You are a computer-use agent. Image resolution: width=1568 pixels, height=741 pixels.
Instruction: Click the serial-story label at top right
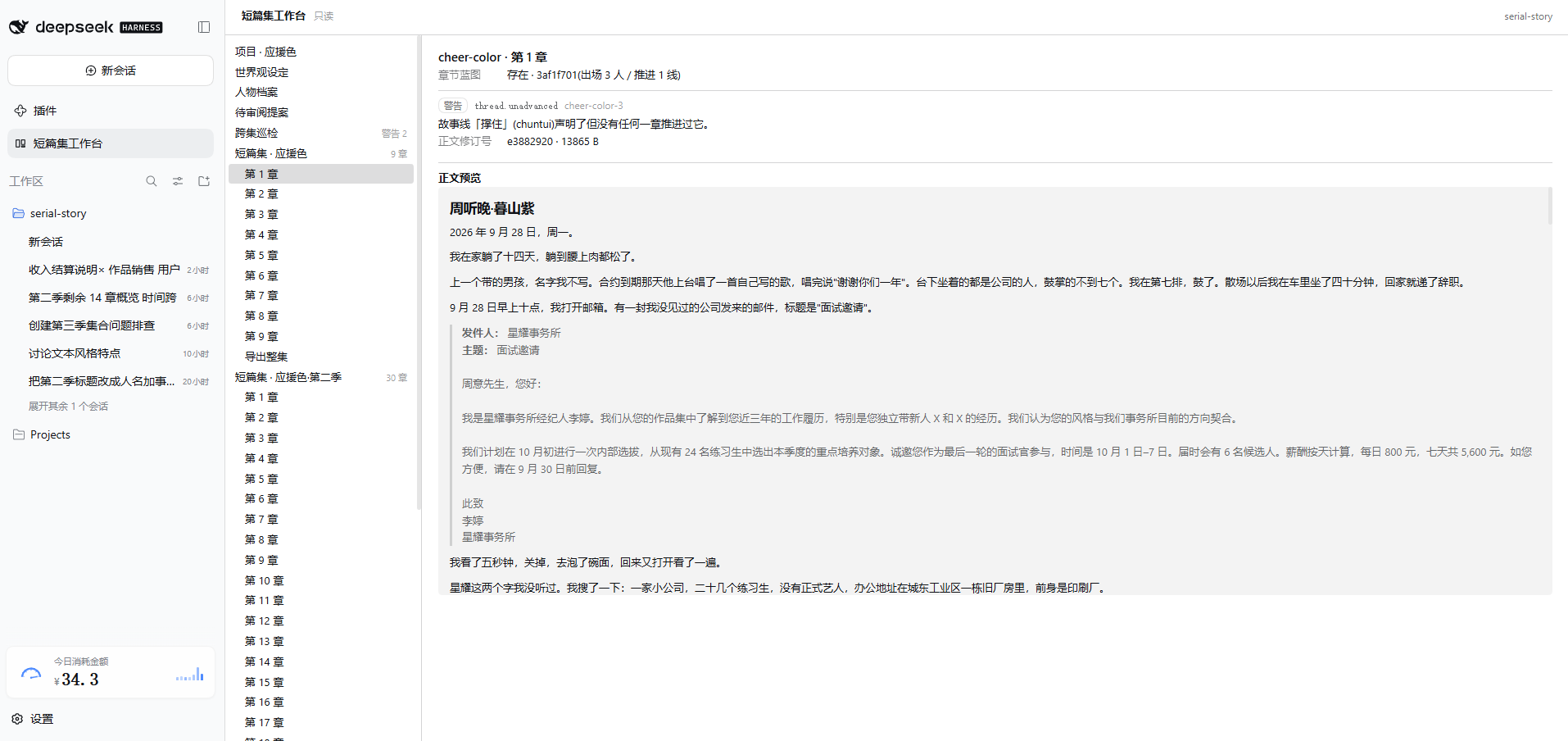click(x=1528, y=16)
